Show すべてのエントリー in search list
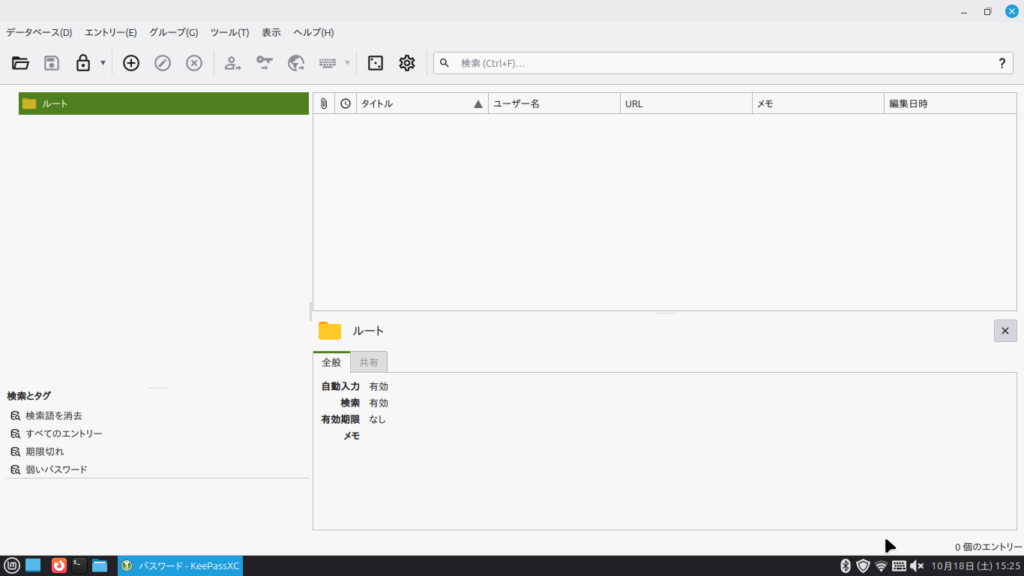 (x=63, y=434)
